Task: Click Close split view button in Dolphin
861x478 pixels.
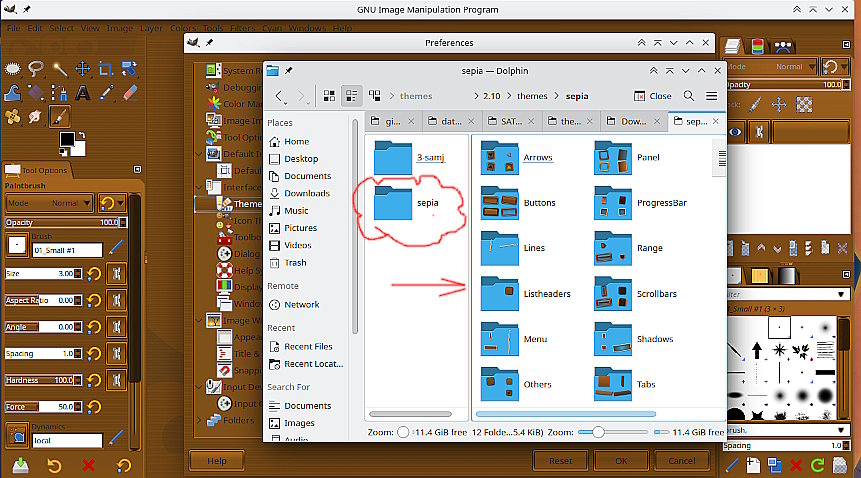Action: pyautogui.click(x=652, y=96)
